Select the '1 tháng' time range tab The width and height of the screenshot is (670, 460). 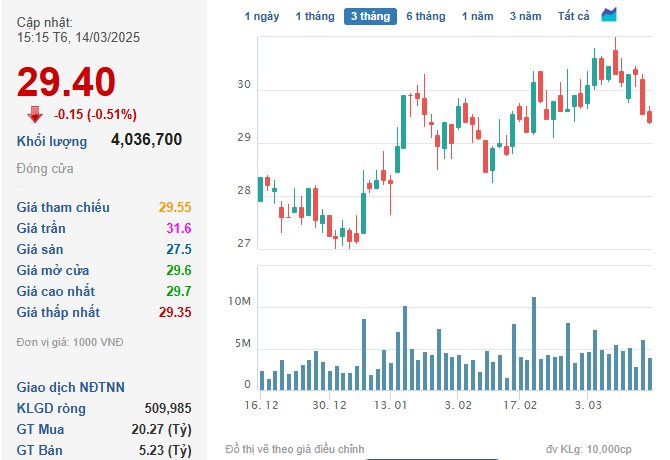pyautogui.click(x=315, y=16)
